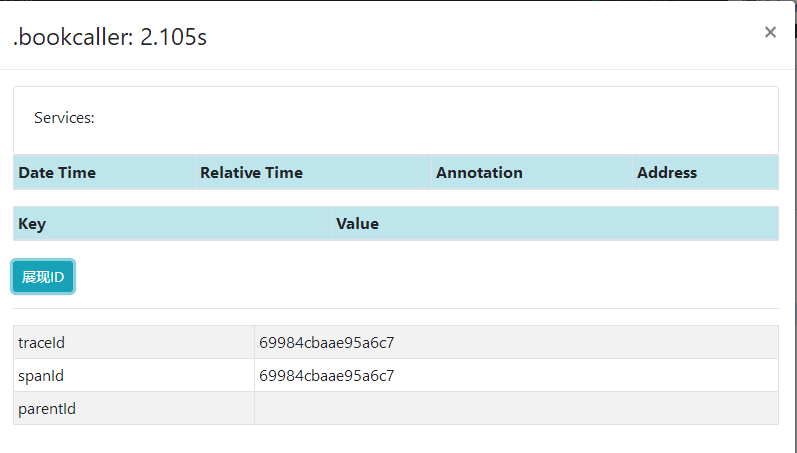
Task: Select the spanId value 69984cbaae95a6c7
Action: (326, 376)
